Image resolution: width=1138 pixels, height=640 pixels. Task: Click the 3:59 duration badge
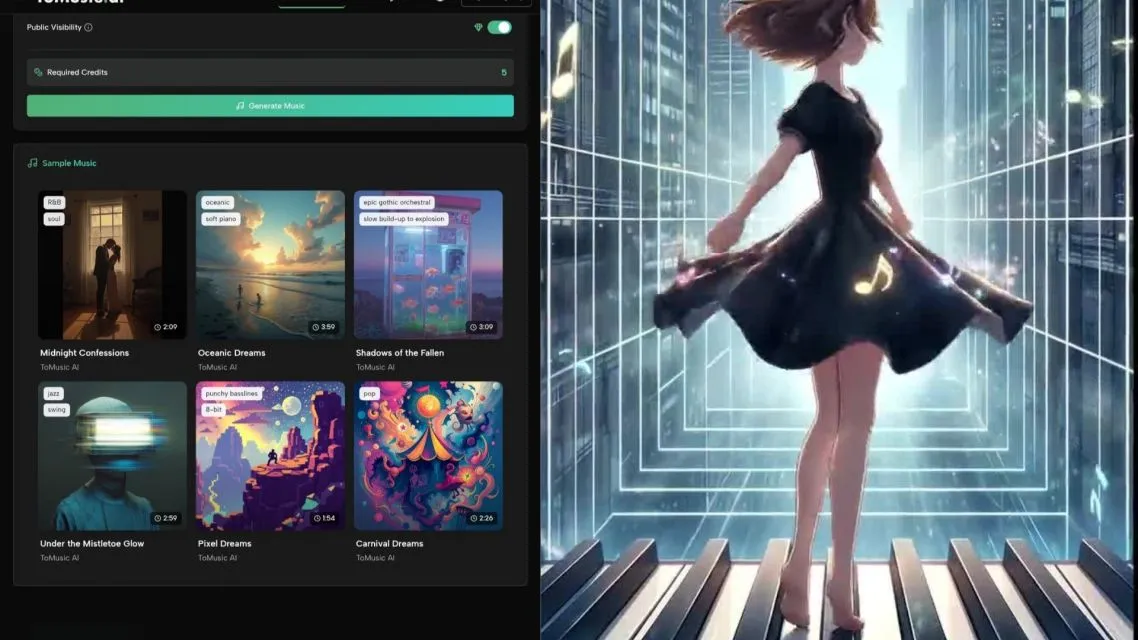click(324, 327)
